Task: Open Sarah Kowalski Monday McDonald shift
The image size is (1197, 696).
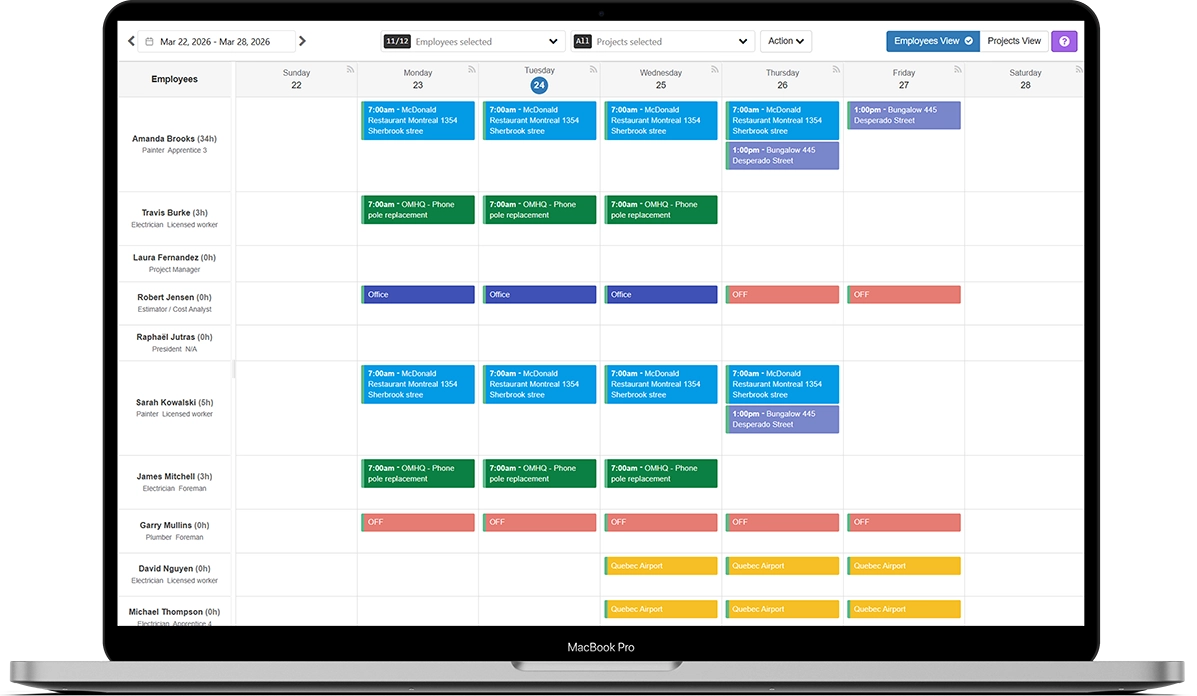Action: coord(418,385)
